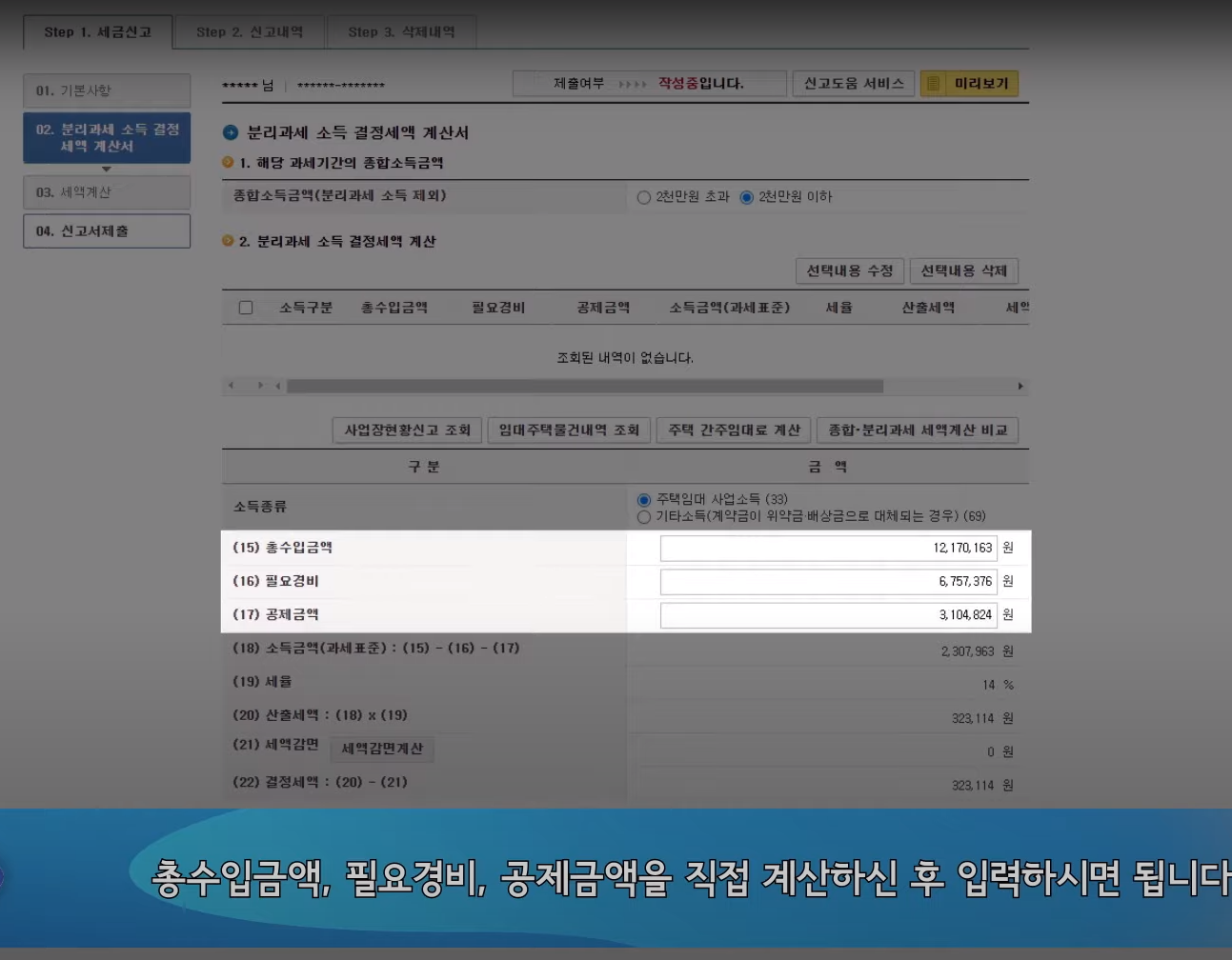
Task: Click the orange bullet icon beside section 1 heading
Action: coord(228,163)
